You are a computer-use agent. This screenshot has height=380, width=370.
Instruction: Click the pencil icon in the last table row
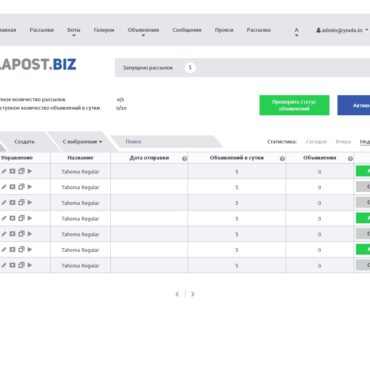(4, 265)
